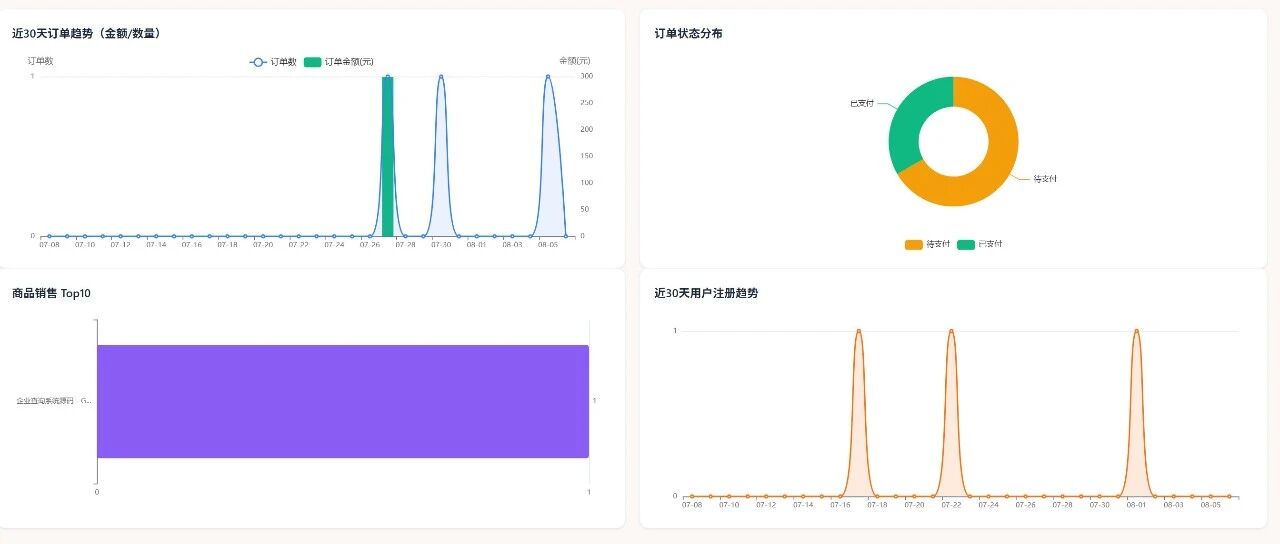The width and height of the screenshot is (1280, 544).
Task: Click the 07-08 label in the registration chart
Action: (x=692, y=505)
